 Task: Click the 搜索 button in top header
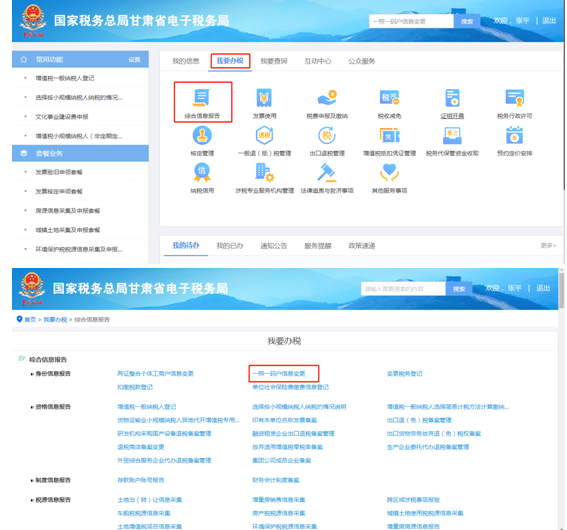point(467,21)
